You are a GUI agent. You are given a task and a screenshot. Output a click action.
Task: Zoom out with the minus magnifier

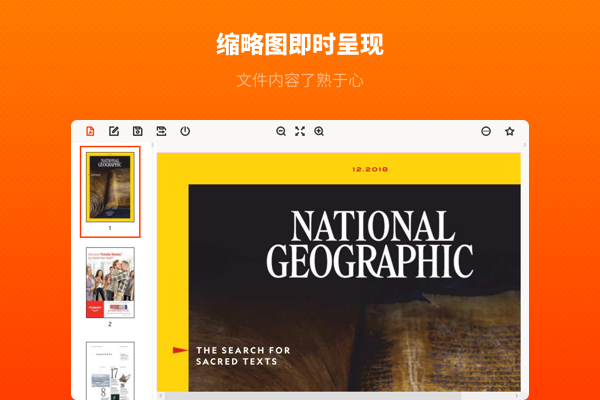point(281,131)
